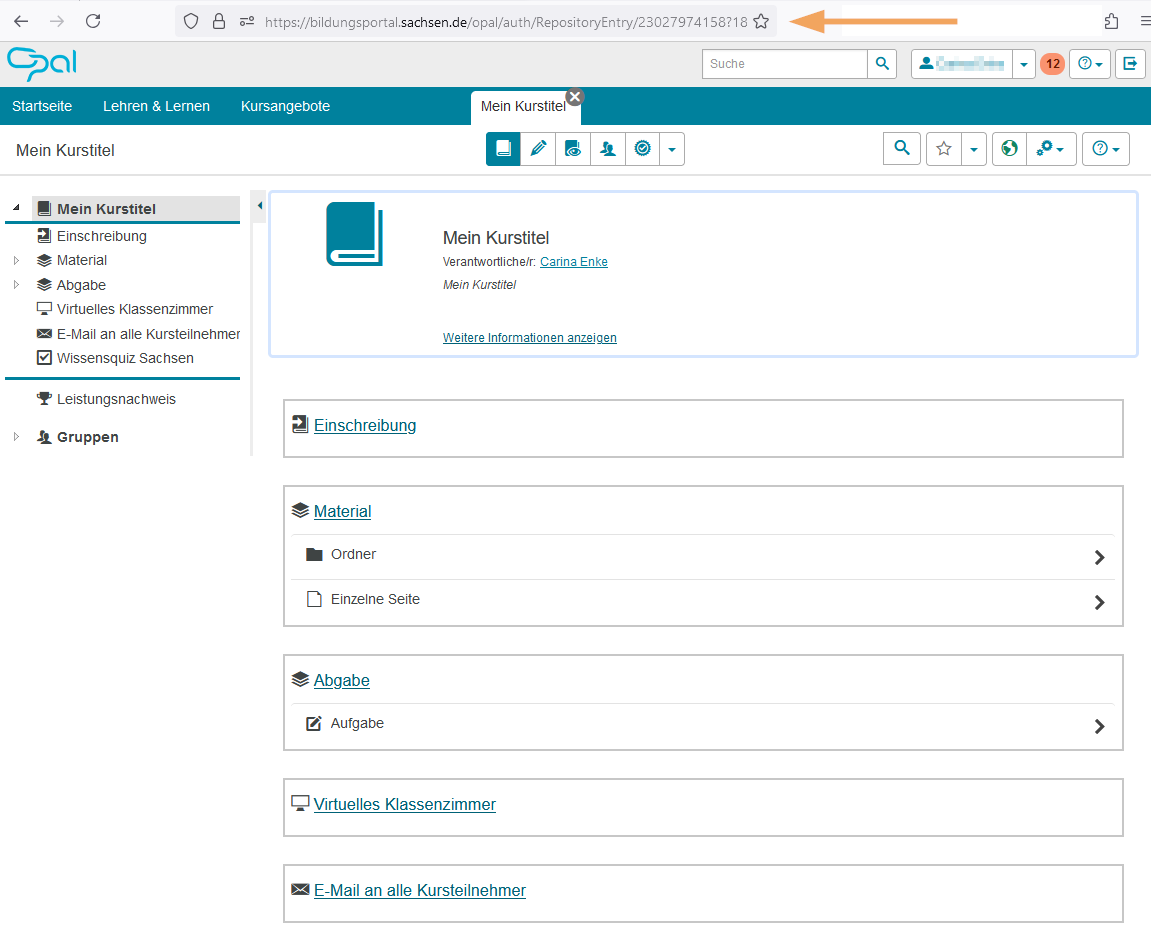
Task: Expand the Gruppen tree node
Action: [x=16, y=437]
